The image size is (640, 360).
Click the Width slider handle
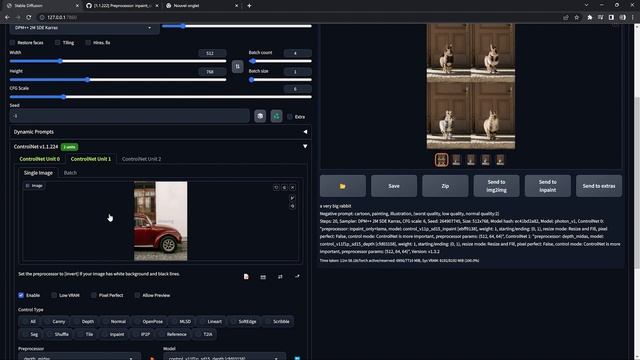tap(60, 61)
